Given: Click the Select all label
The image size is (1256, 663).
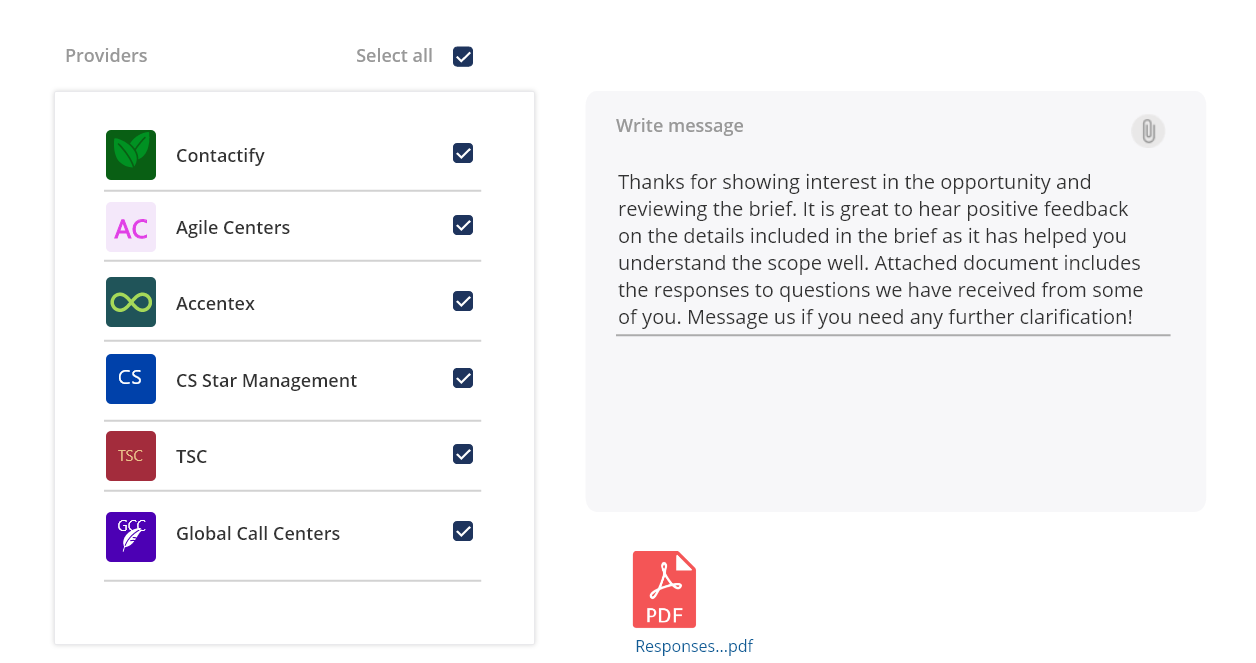Looking at the screenshot, I should (x=394, y=55).
